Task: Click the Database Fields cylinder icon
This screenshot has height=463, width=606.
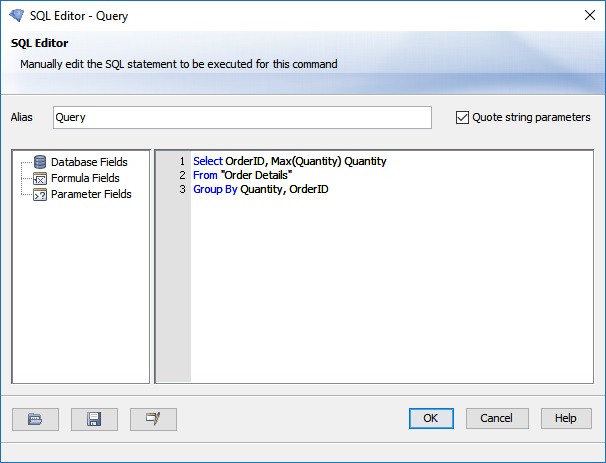Action: [40, 162]
